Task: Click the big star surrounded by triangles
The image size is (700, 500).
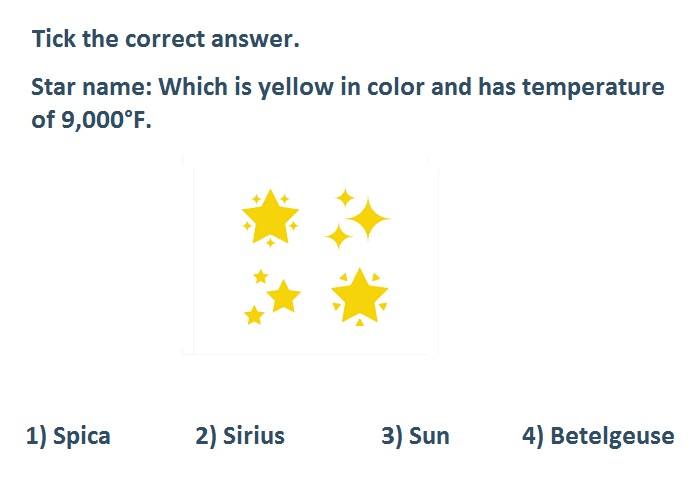Action: pos(359,296)
